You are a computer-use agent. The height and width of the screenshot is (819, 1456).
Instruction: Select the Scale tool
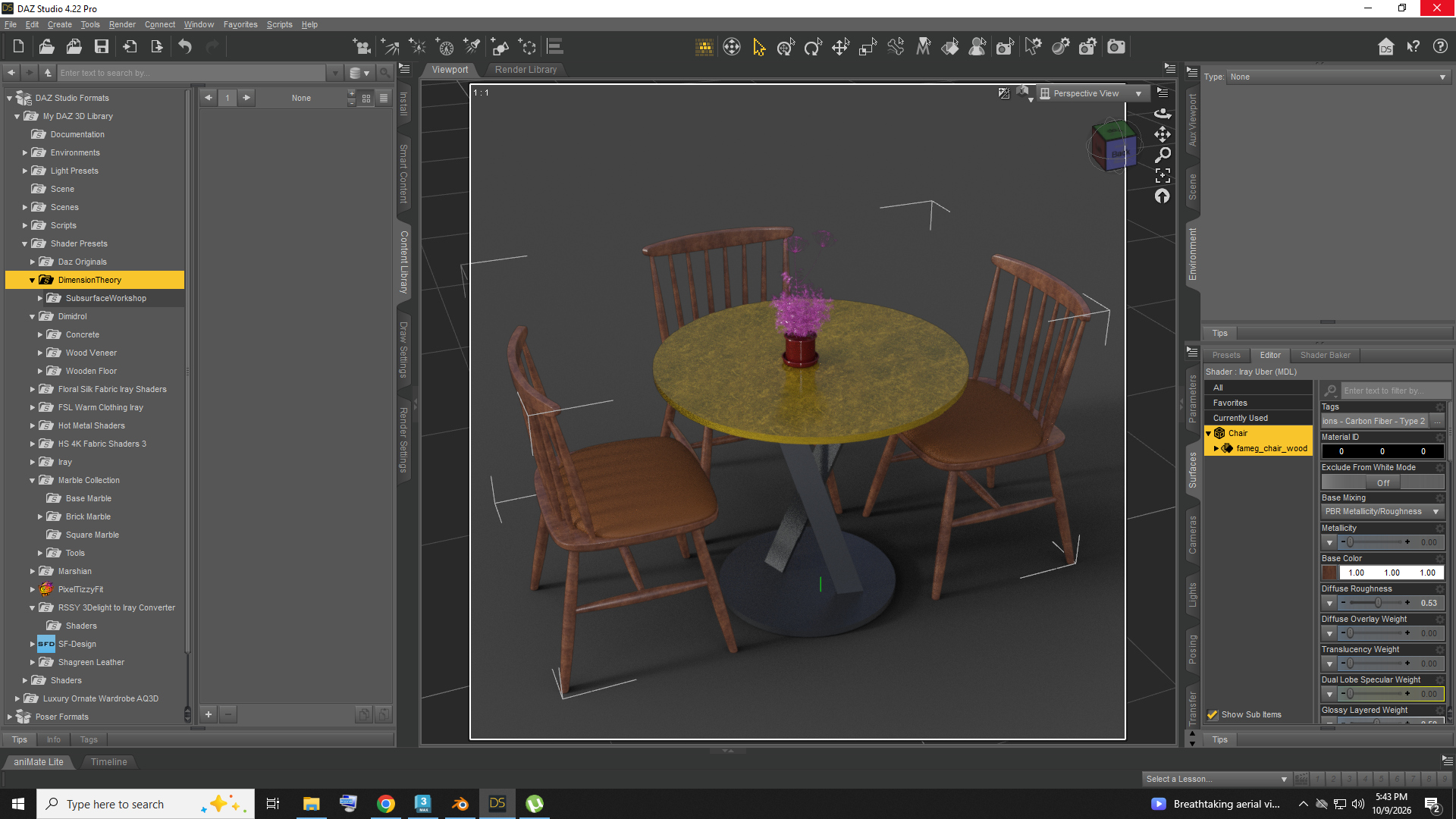coord(868,47)
